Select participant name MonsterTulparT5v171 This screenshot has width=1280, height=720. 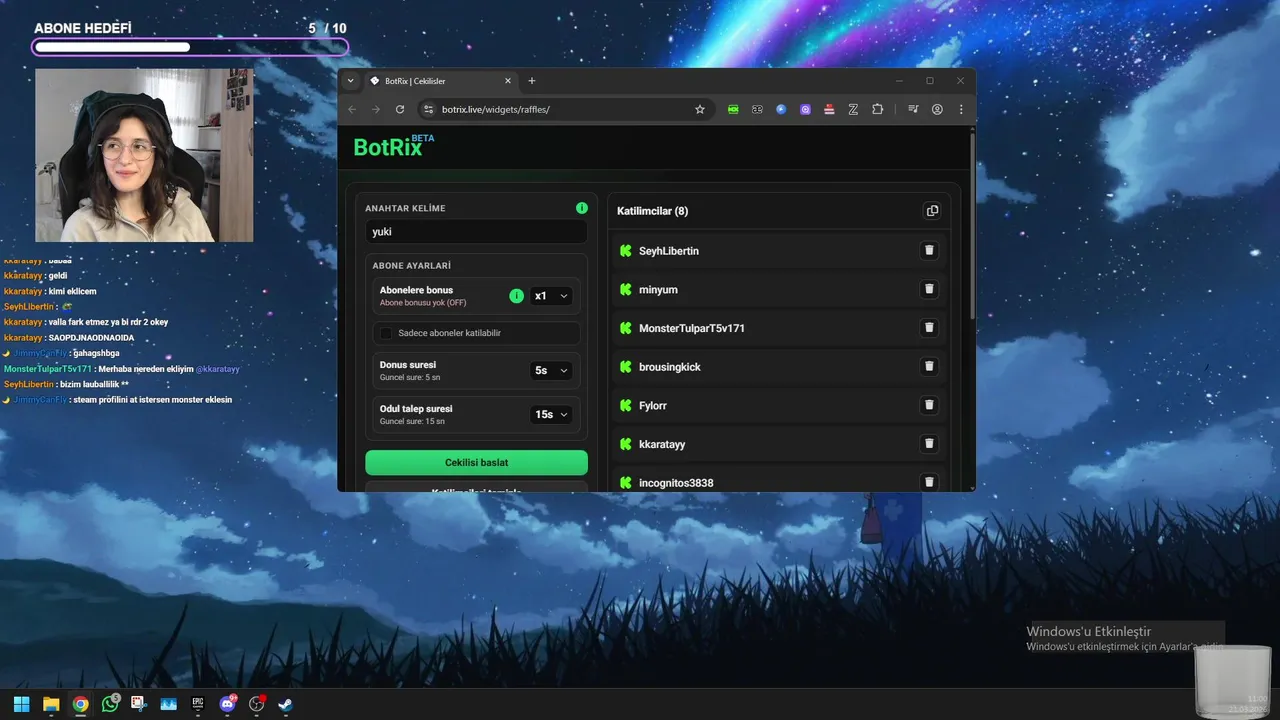(x=692, y=328)
